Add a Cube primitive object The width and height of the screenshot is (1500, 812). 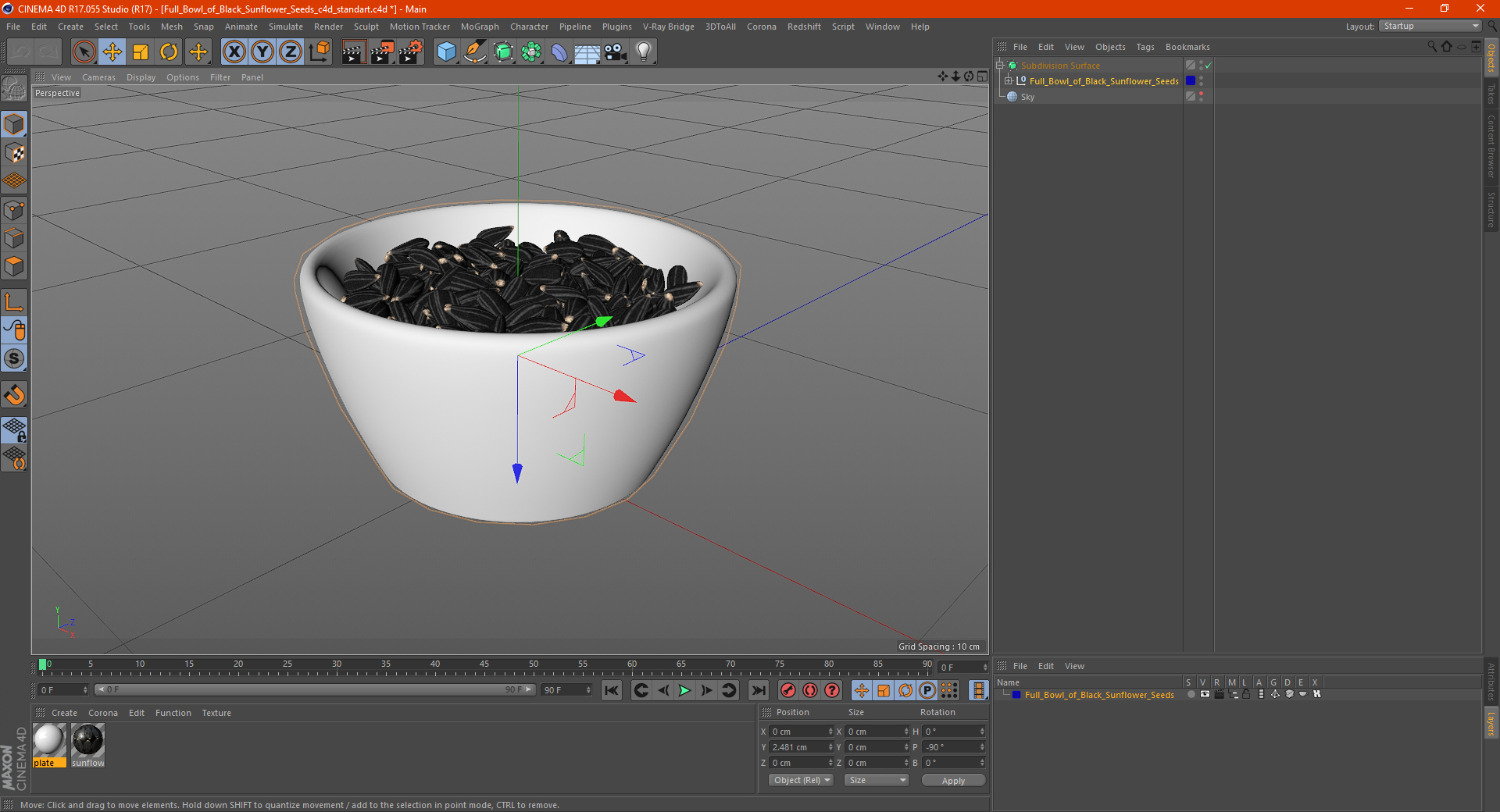coord(446,52)
